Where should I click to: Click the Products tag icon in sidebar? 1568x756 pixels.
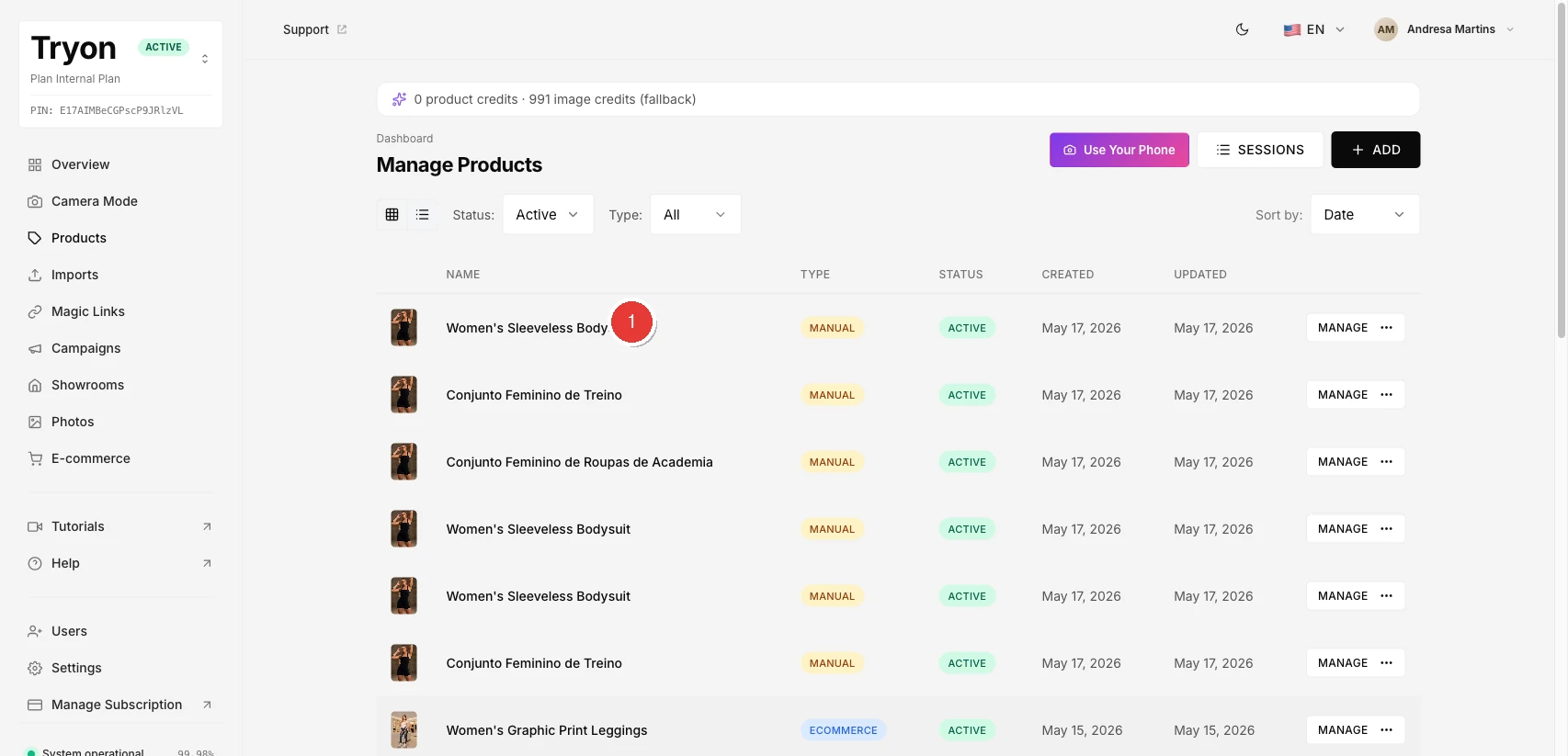(x=35, y=238)
